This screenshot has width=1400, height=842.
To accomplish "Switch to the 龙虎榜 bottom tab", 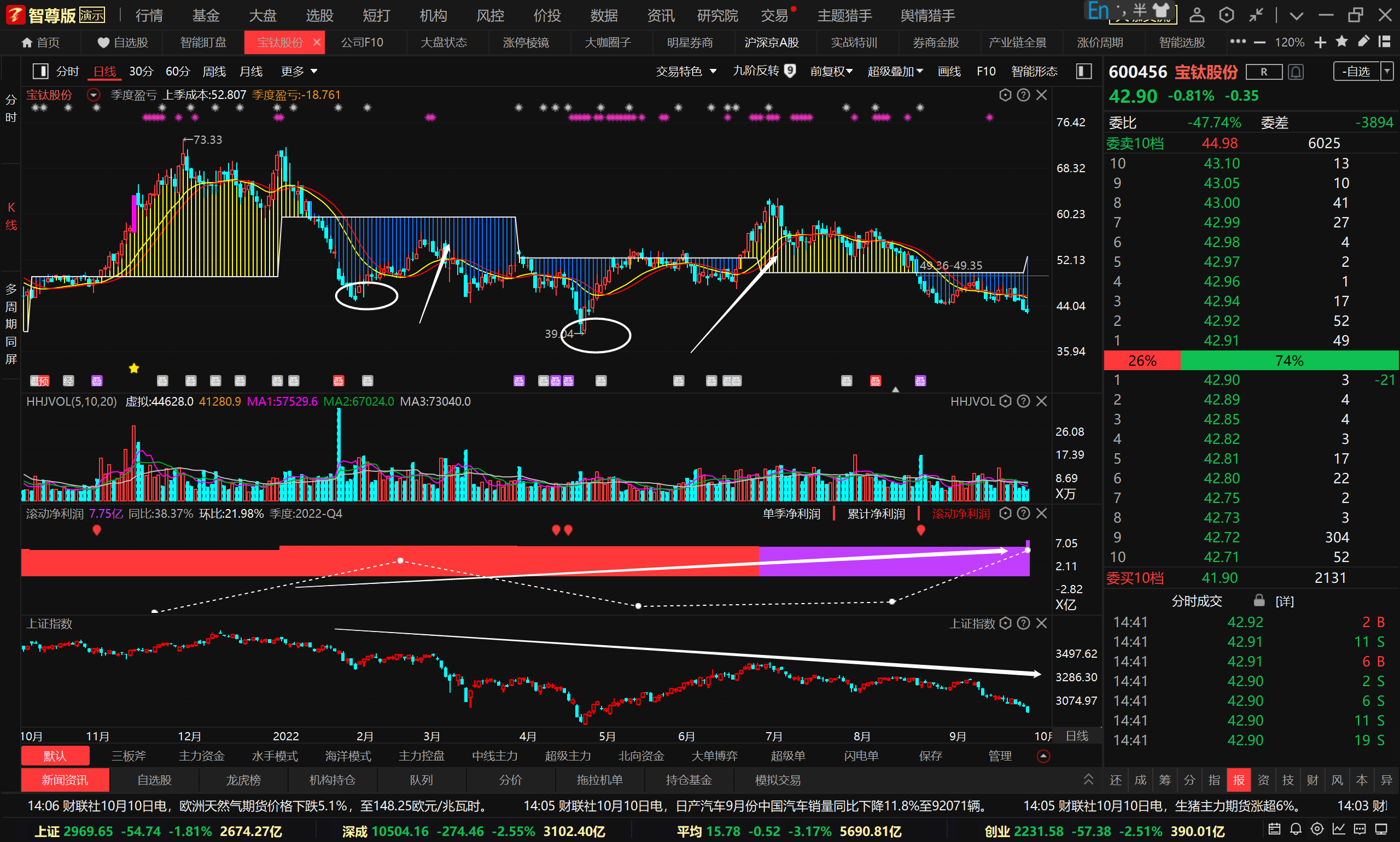I will tap(243, 780).
